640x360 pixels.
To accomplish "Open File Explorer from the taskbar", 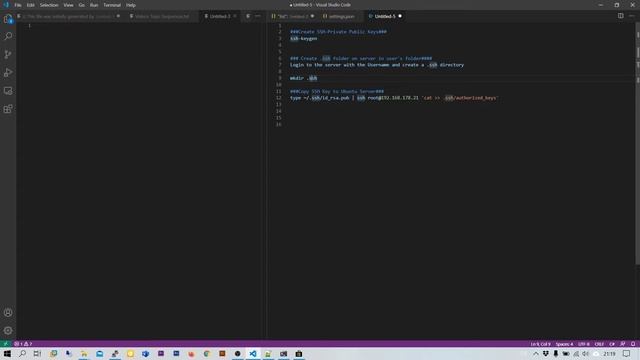I will (x=84, y=353).
